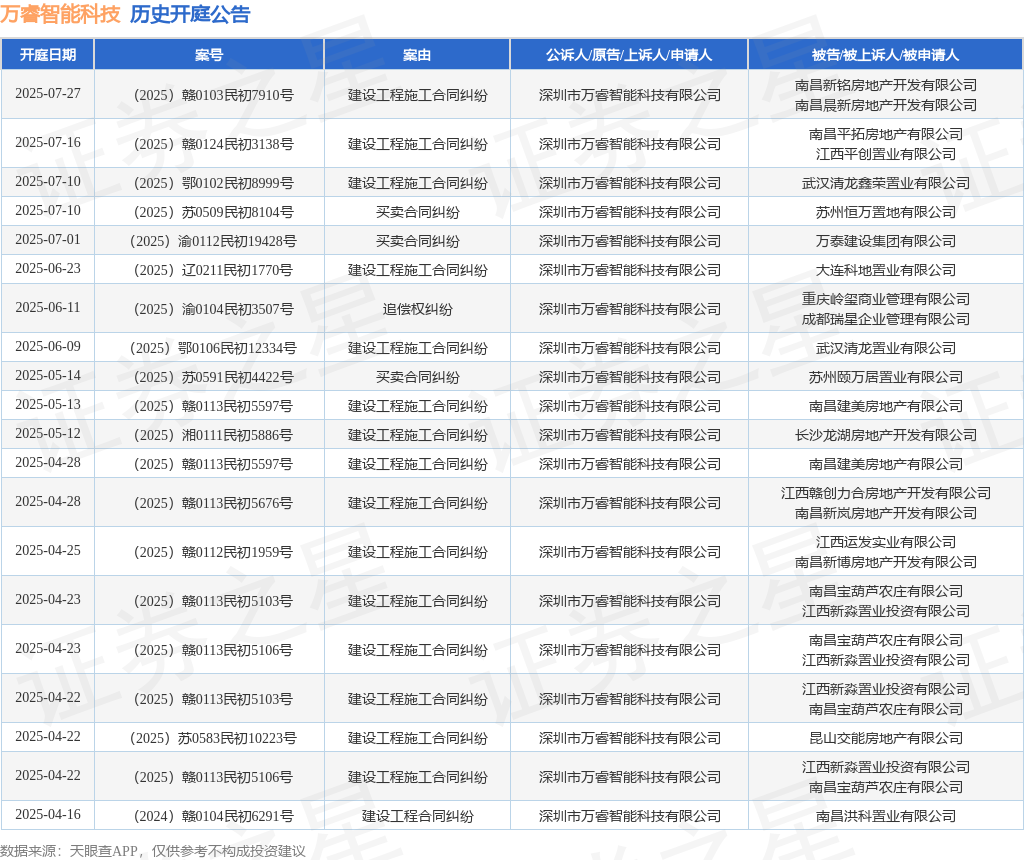Click the 公诉人/原告/上诉人/申请人 column header

coord(629,55)
